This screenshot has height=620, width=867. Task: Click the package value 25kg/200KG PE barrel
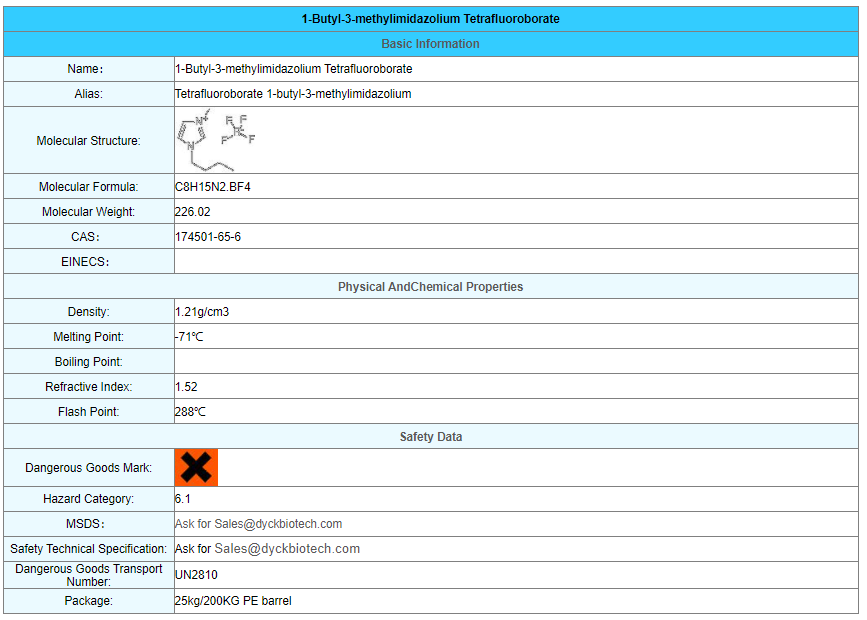[x=233, y=601]
